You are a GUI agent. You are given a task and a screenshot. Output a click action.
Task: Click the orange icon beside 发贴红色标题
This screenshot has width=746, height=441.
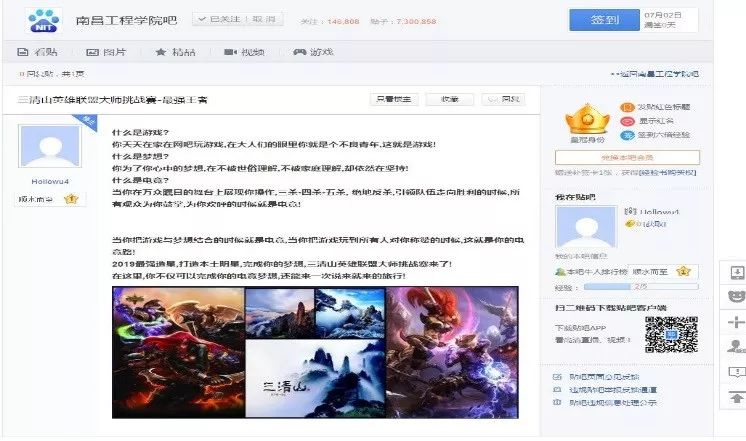click(x=628, y=107)
